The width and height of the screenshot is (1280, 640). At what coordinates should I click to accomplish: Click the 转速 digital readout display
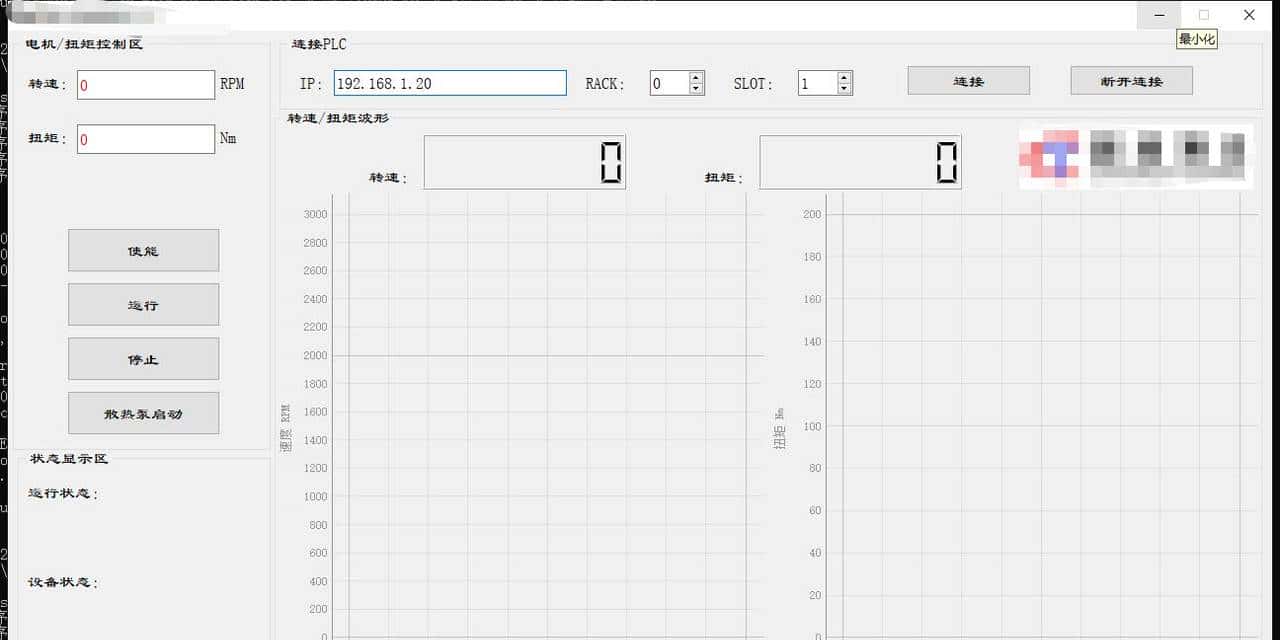click(x=525, y=162)
